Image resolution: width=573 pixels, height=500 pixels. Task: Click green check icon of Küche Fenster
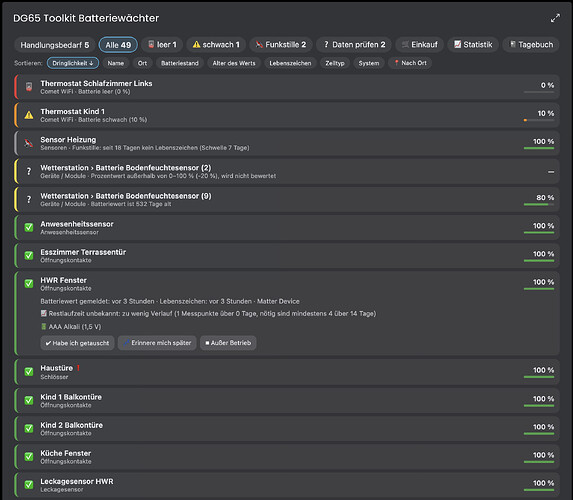click(29, 457)
